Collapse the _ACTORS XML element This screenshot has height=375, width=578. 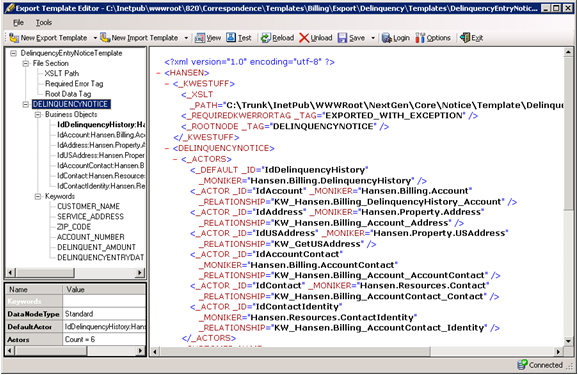pyautogui.click(x=175, y=159)
